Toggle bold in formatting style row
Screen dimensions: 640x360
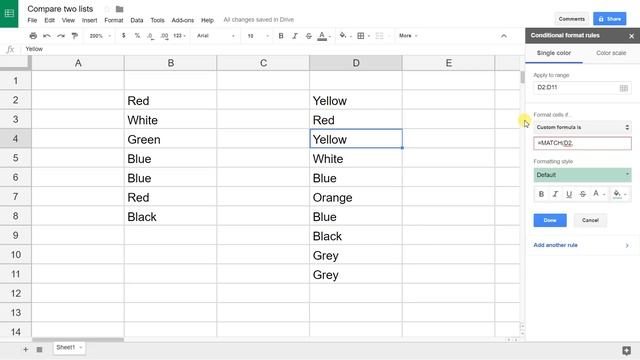[x=541, y=194]
